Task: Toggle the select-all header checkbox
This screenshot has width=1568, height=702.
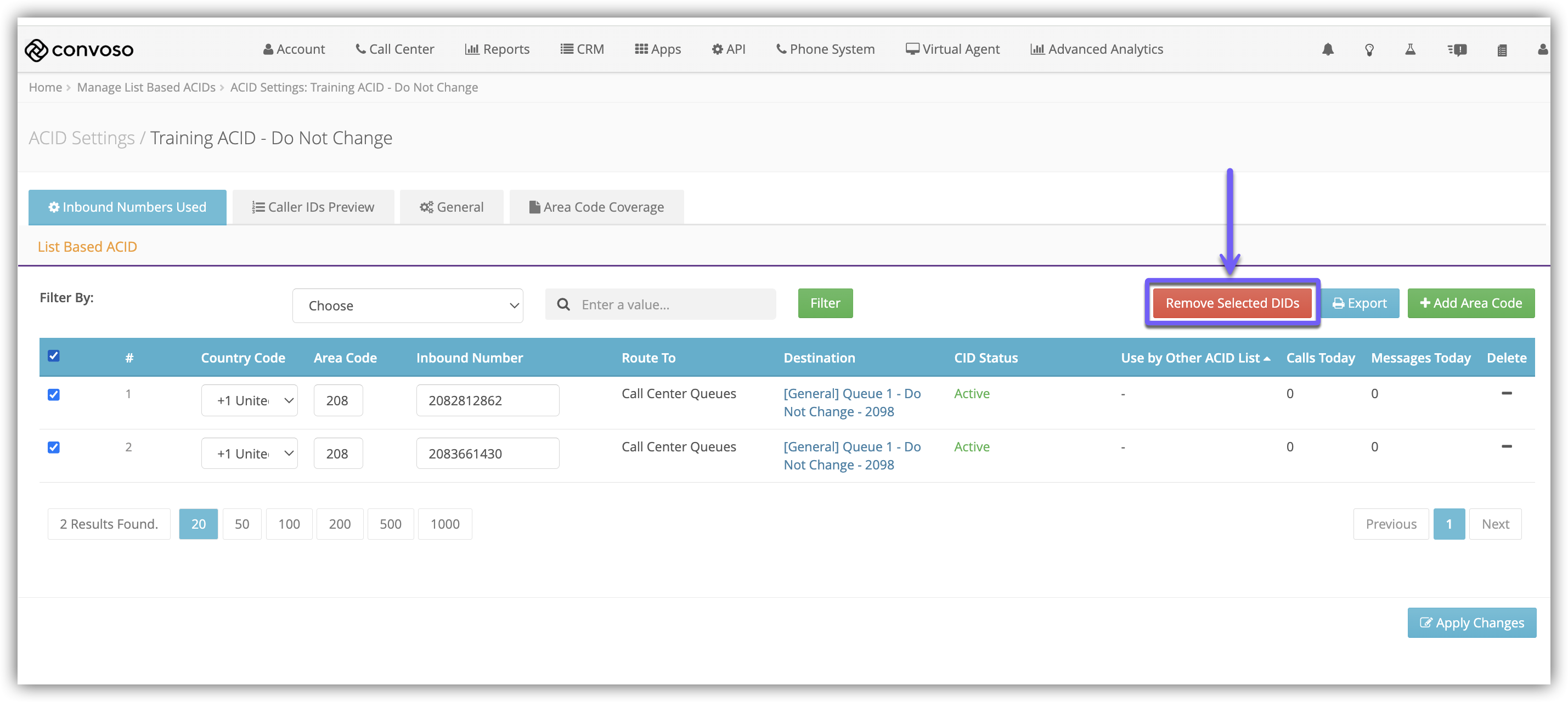Action: click(x=54, y=356)
